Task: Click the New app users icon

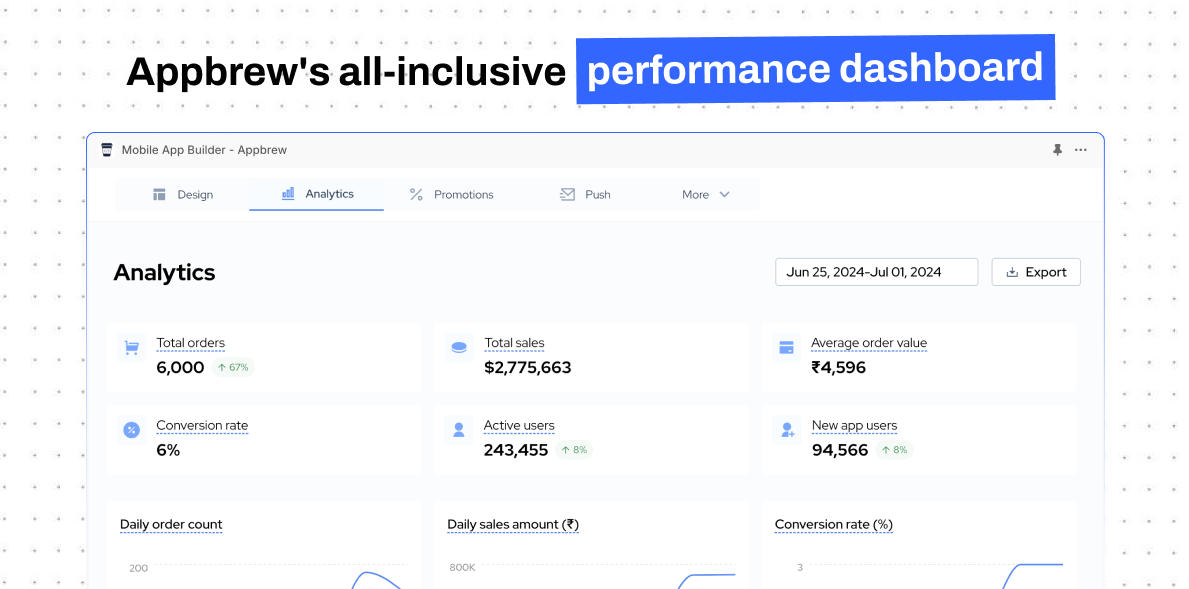Action: point(786,430)
